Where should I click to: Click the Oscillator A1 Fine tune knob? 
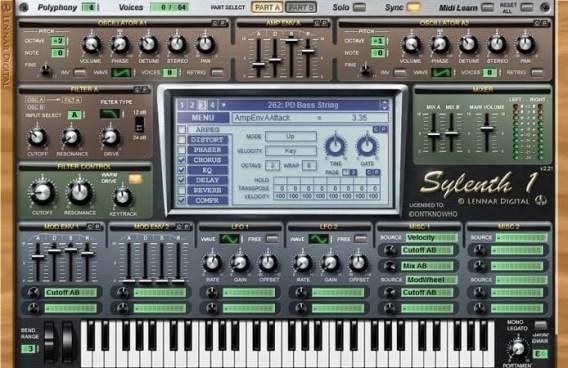pos(46,69)
